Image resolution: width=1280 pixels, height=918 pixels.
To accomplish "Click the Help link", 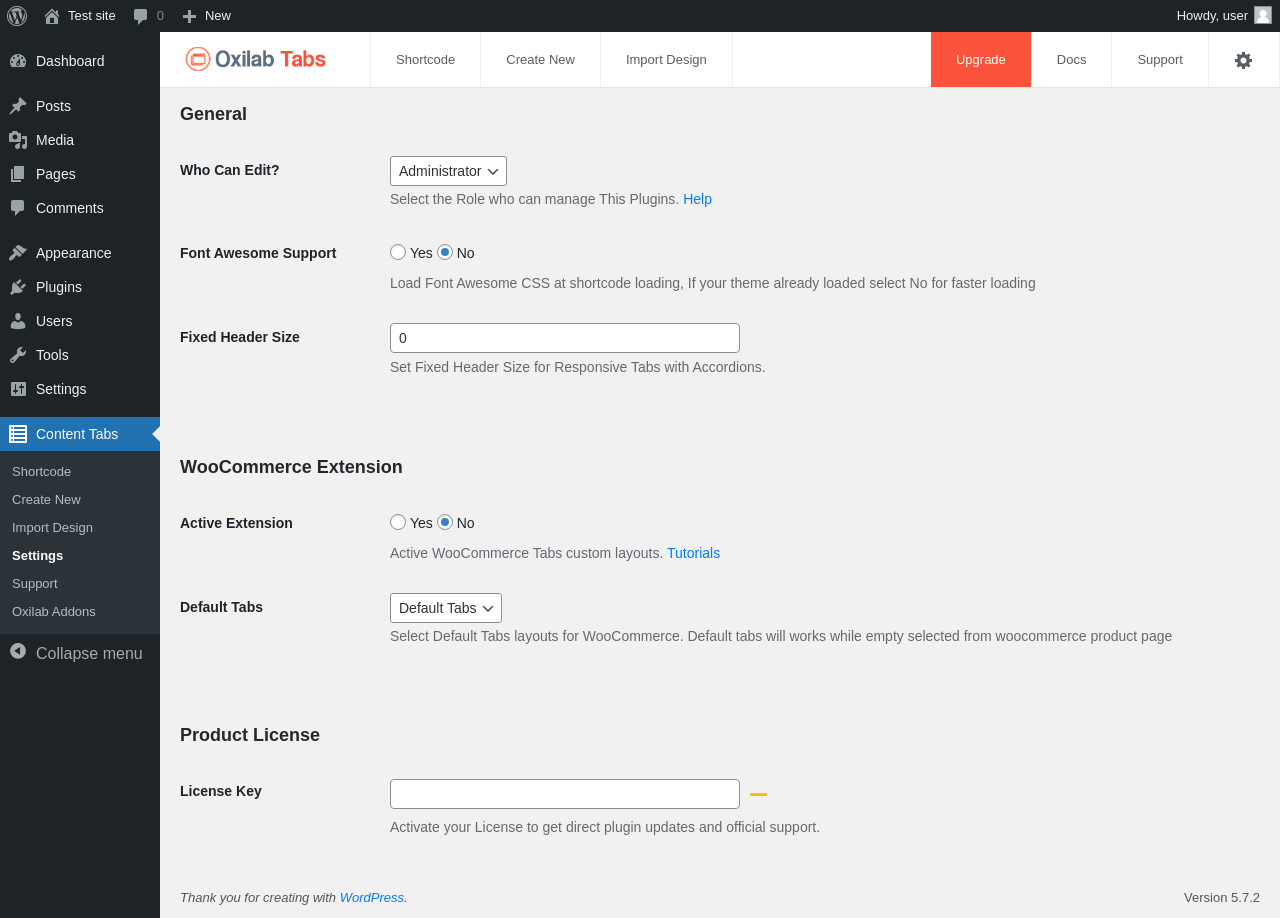I will click(697, 199).
